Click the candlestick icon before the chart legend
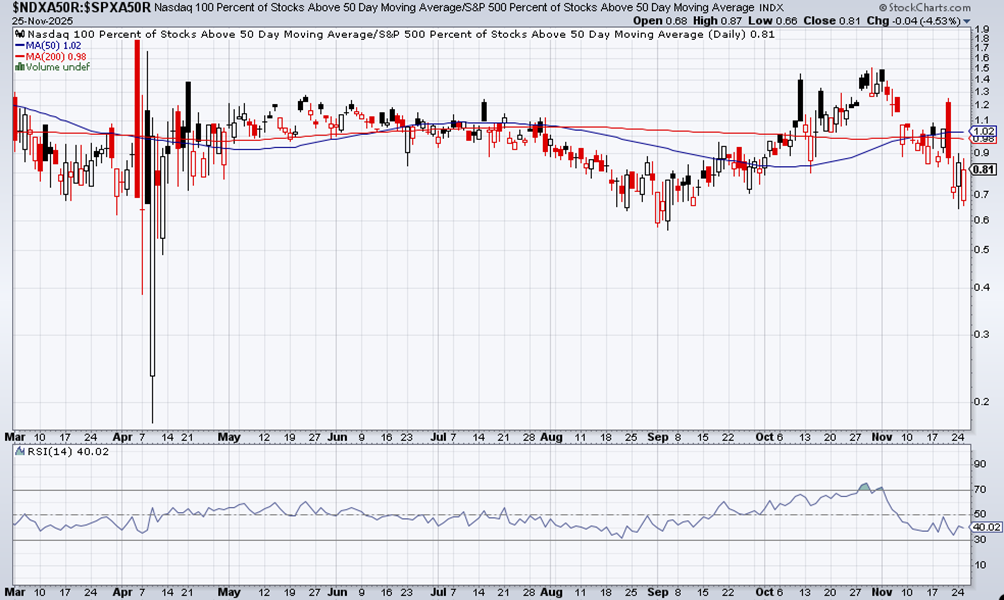This screenshot has width=1004, height=600. pyautogui.click(x=19, y=34)
